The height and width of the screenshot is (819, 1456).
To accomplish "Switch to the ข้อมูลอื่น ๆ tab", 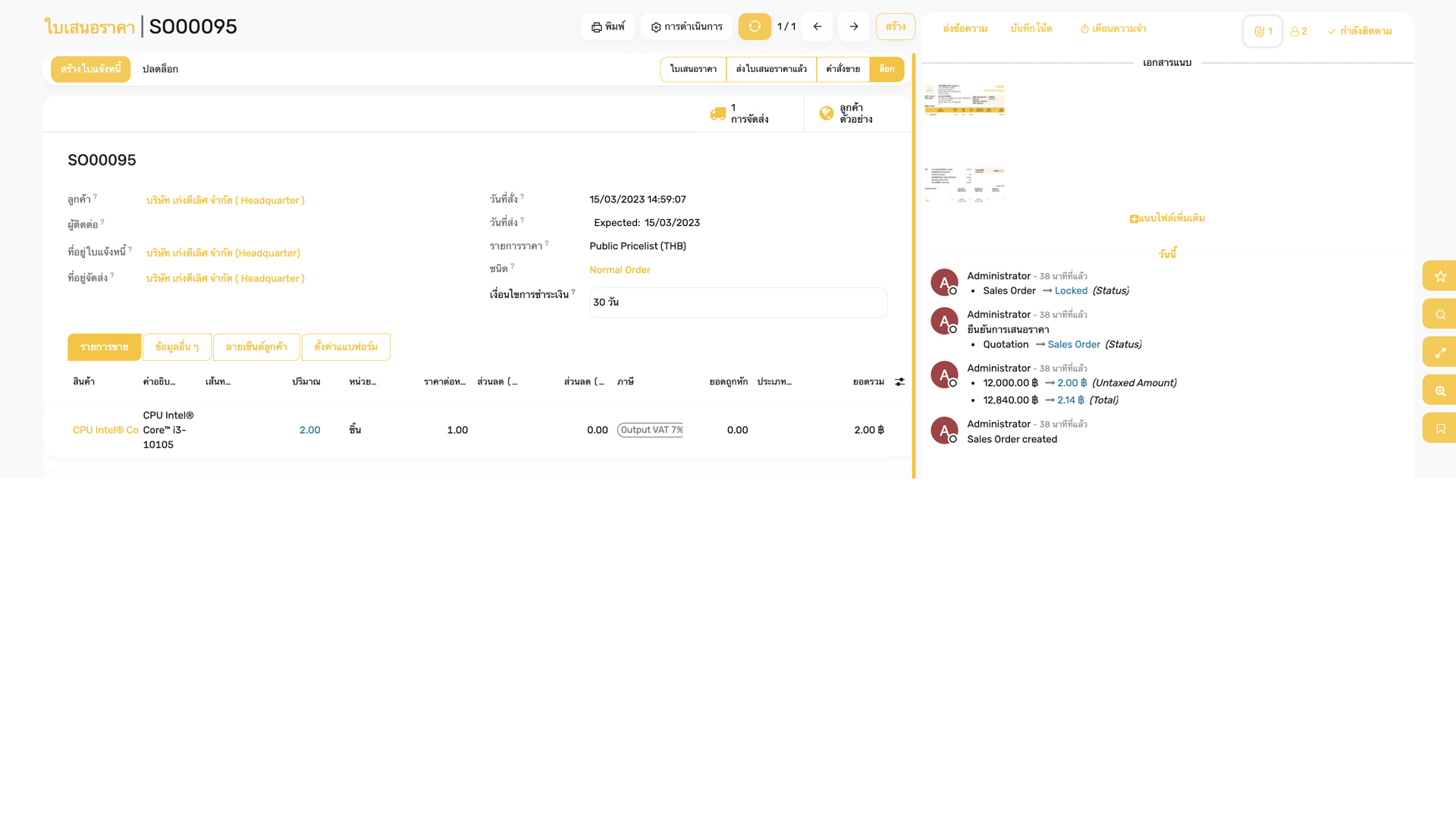I will (177, 347).
